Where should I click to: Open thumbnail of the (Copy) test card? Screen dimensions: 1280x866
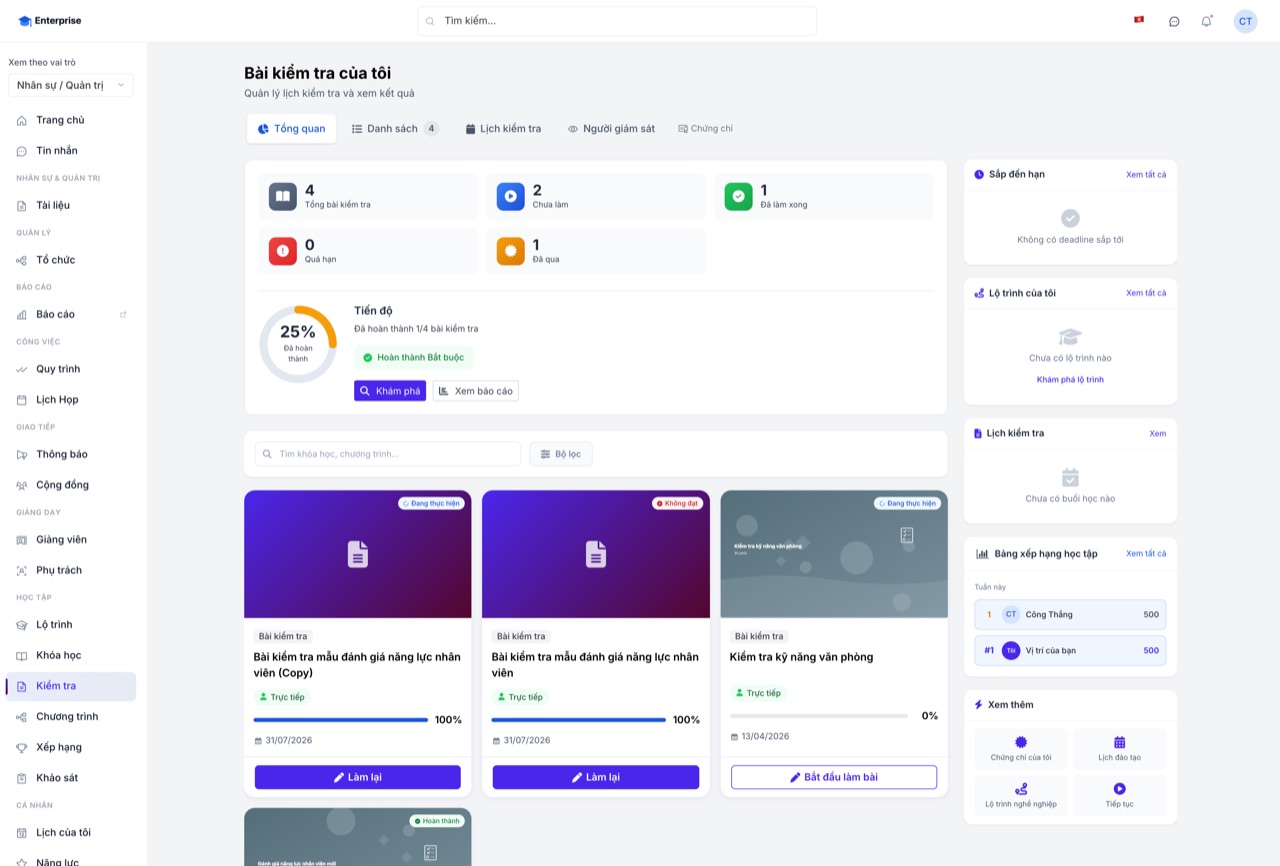click(x=358, y=554)
